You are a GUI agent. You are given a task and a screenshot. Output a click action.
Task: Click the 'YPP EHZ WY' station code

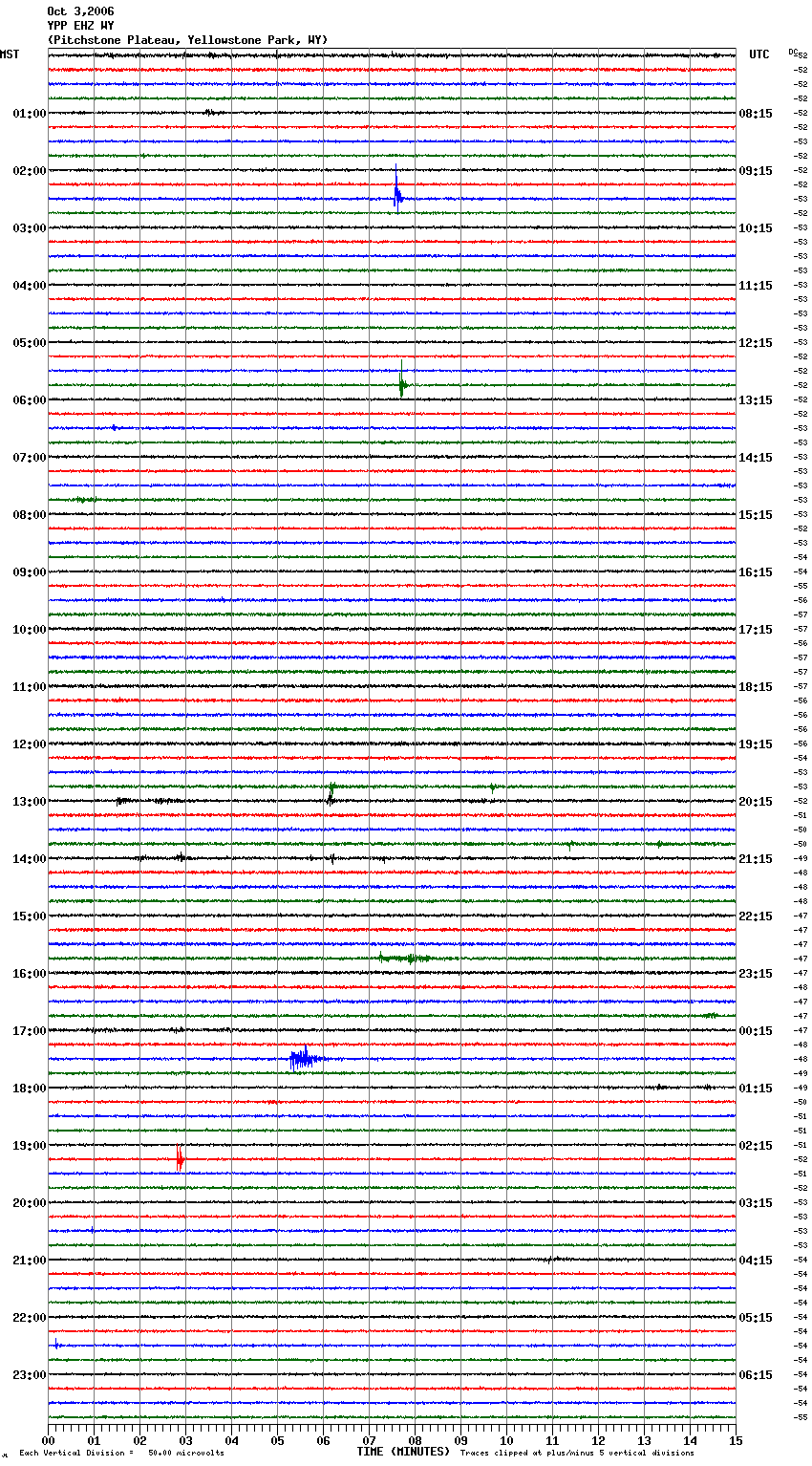(x=80, y=26)
